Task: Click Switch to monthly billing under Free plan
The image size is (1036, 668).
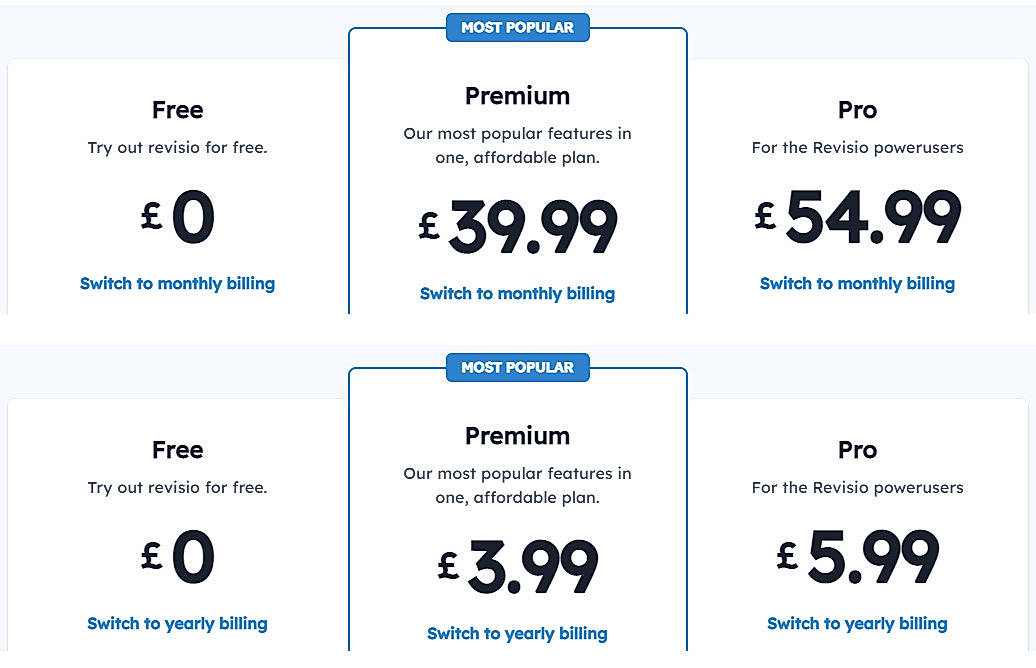Action: tap(177, 283)
